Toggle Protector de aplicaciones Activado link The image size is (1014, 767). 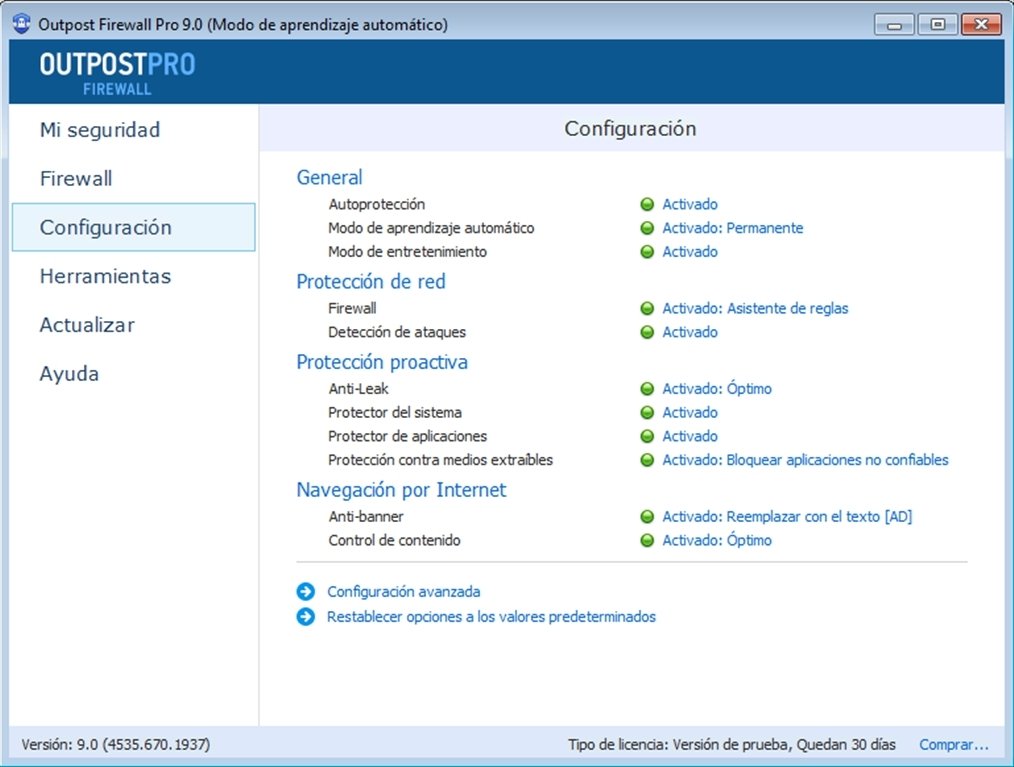pyautogui.click(x=689, y=437)
